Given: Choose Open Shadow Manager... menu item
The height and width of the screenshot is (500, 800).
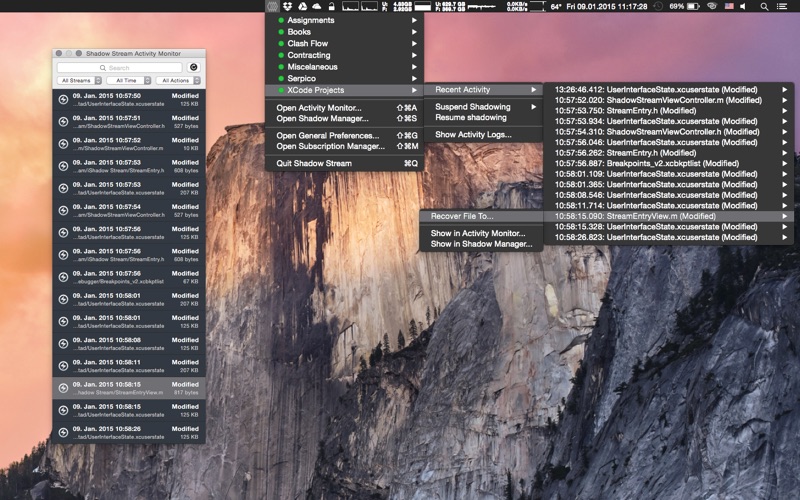Looking at the screenshot, I should tap(344, 118).
